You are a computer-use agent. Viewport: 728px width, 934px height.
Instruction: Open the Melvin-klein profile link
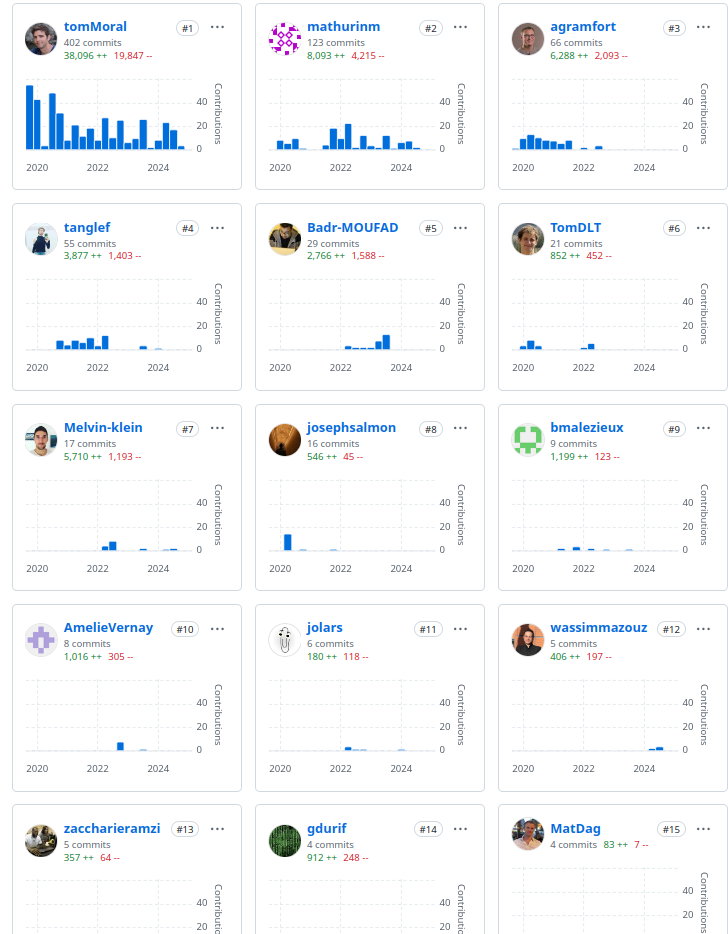pyautogui.click(x=103, y=427)
